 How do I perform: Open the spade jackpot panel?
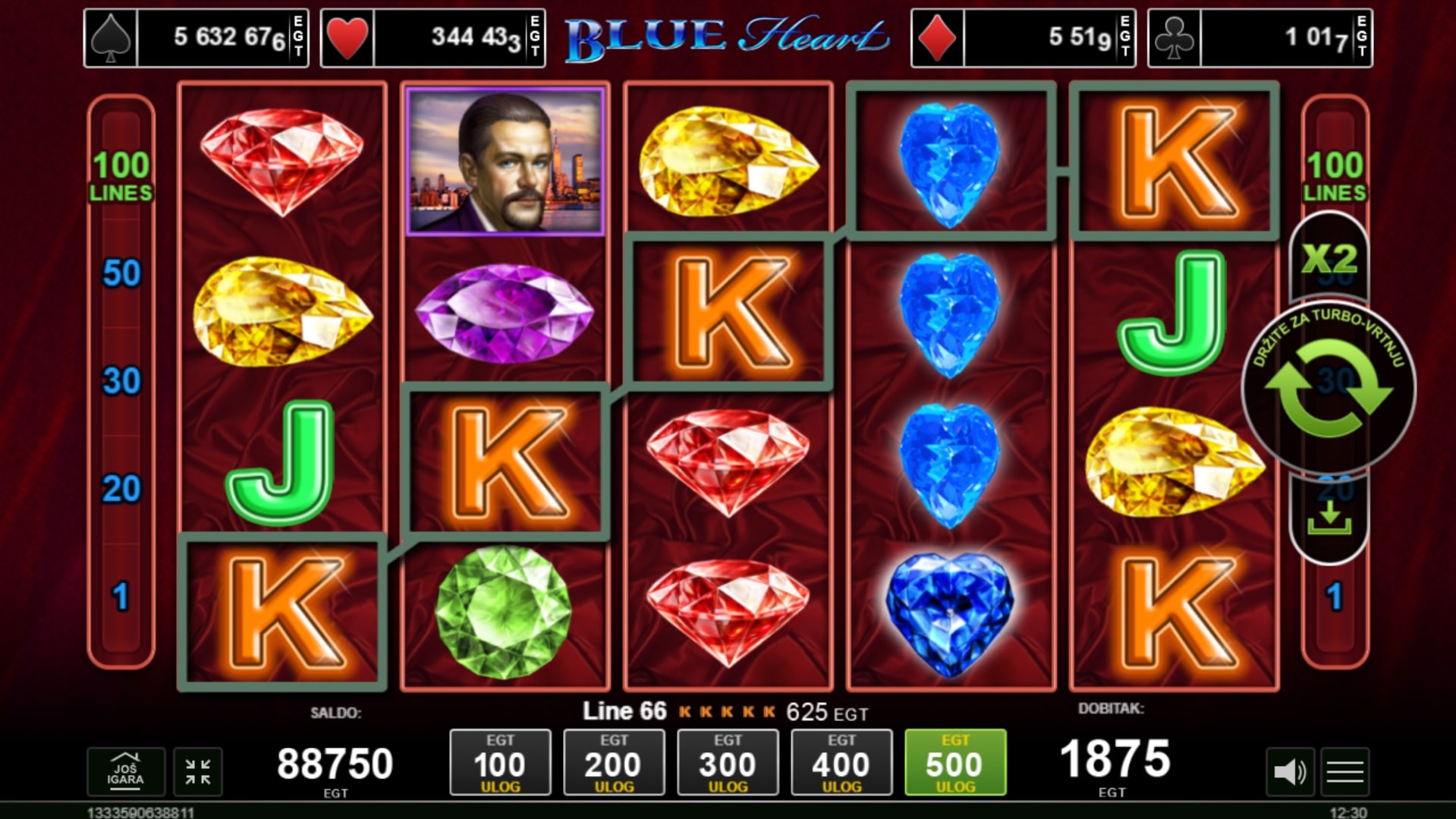[197, 38]
